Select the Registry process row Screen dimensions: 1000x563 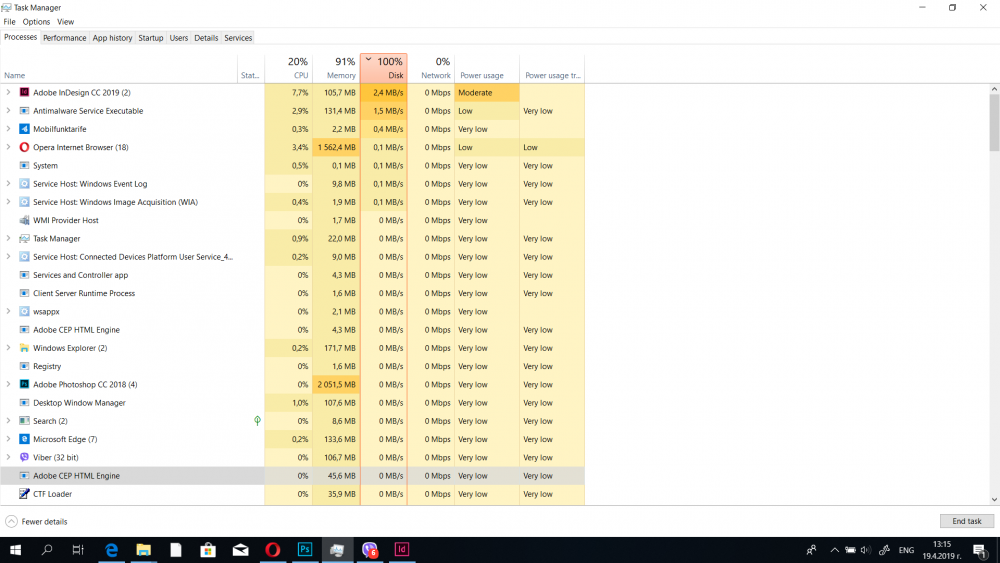(292, 367)
